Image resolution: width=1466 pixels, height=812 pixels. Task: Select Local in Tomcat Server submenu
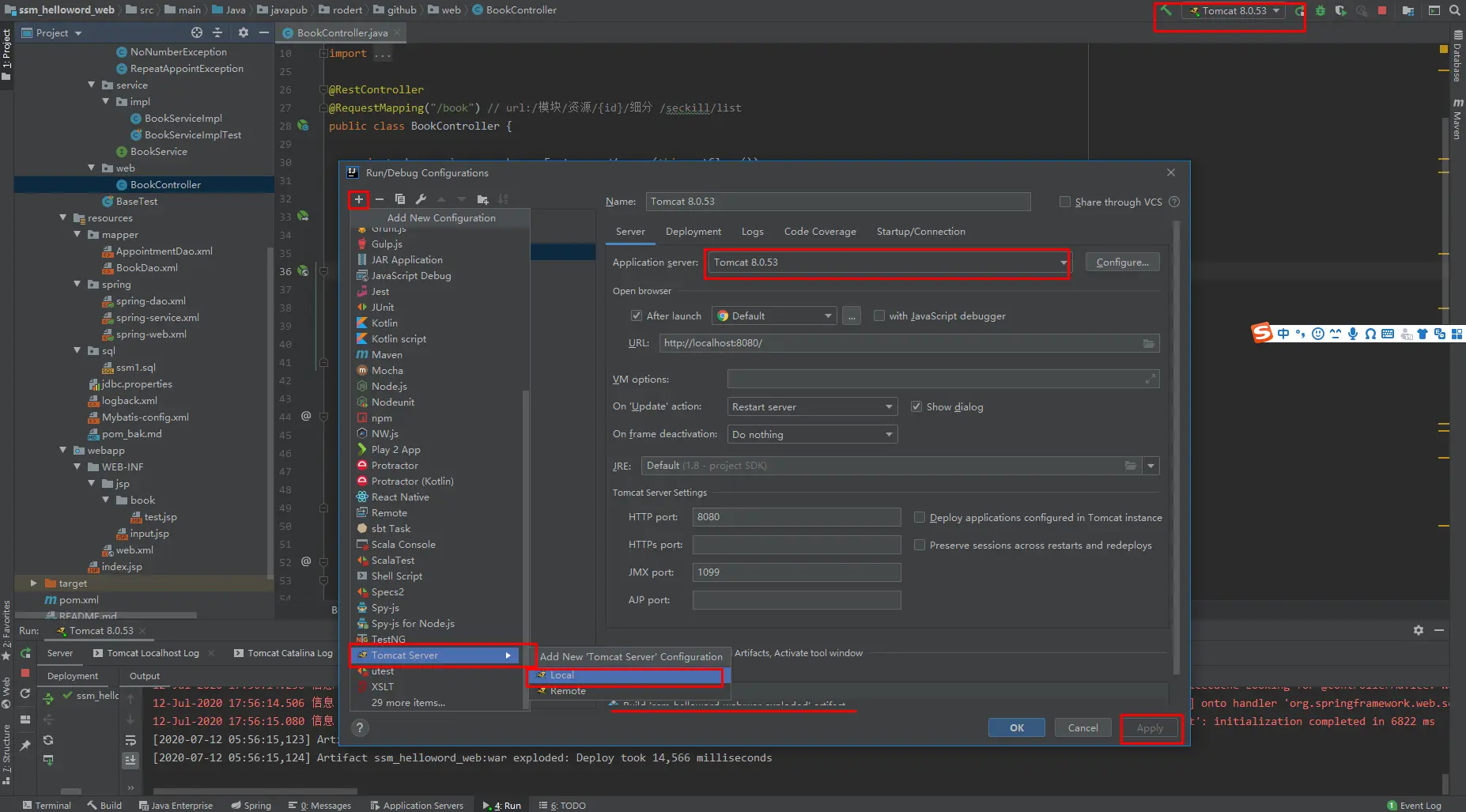click(x=562, y=675)
